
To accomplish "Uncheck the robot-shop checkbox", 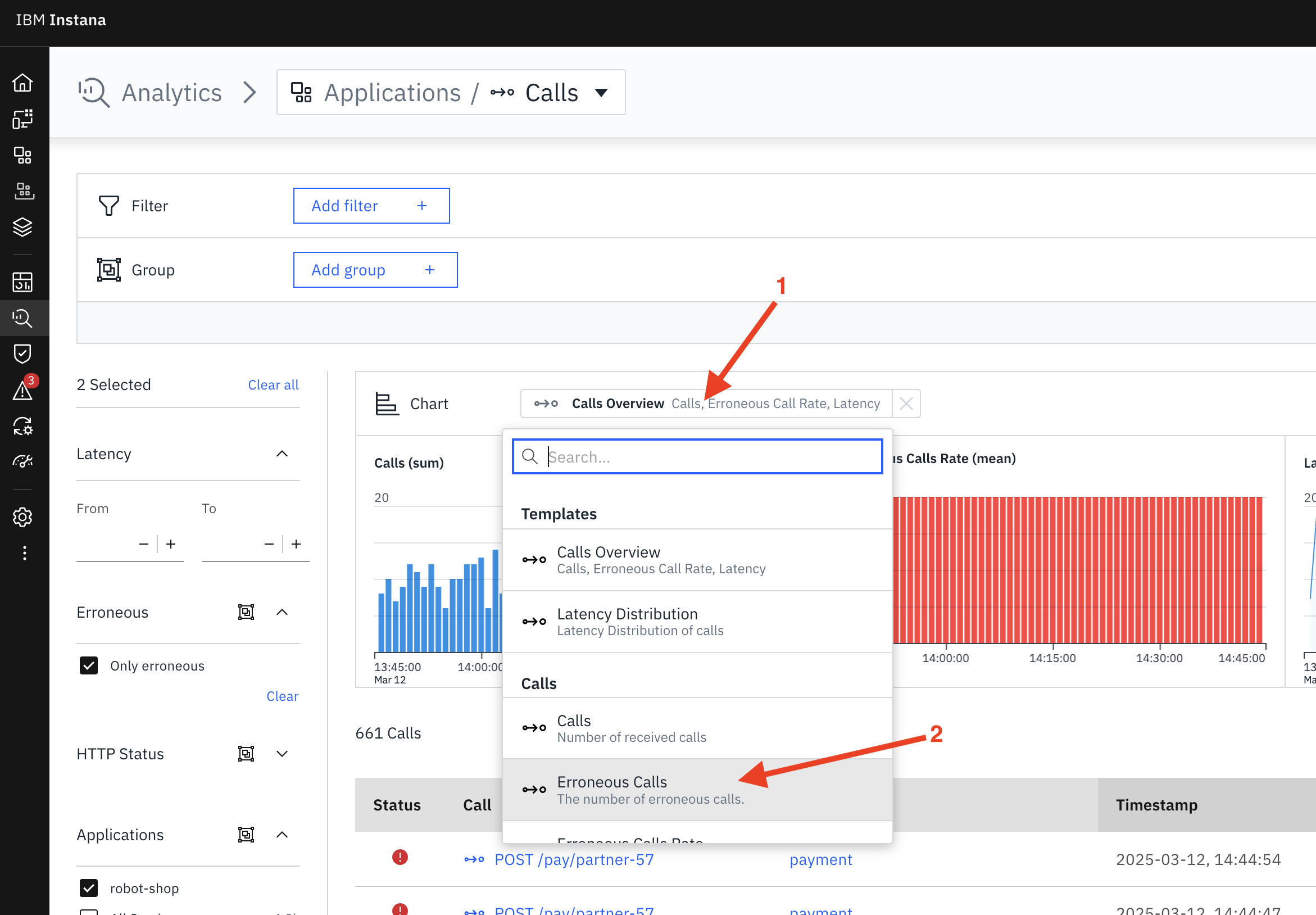I will coord(89,888).
